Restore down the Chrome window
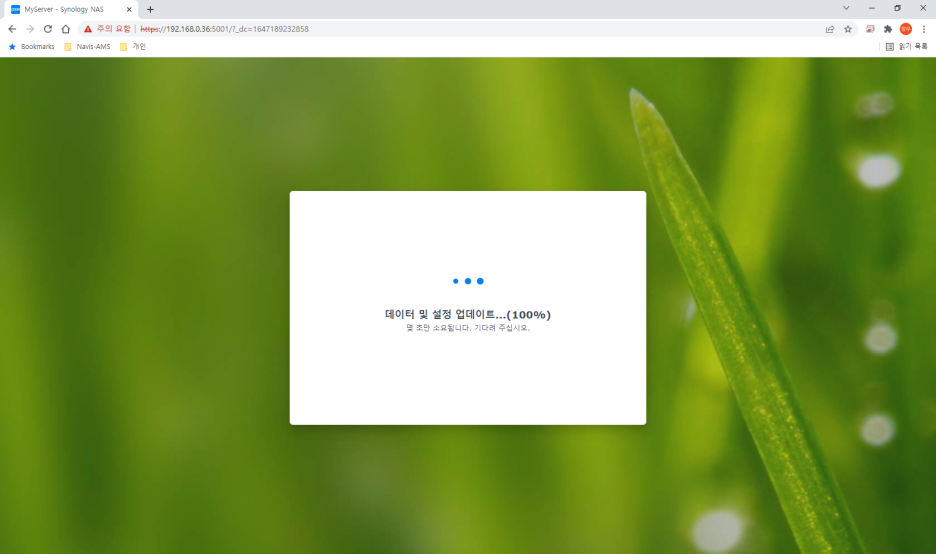The image size is (936, 554). pos(897,8)
